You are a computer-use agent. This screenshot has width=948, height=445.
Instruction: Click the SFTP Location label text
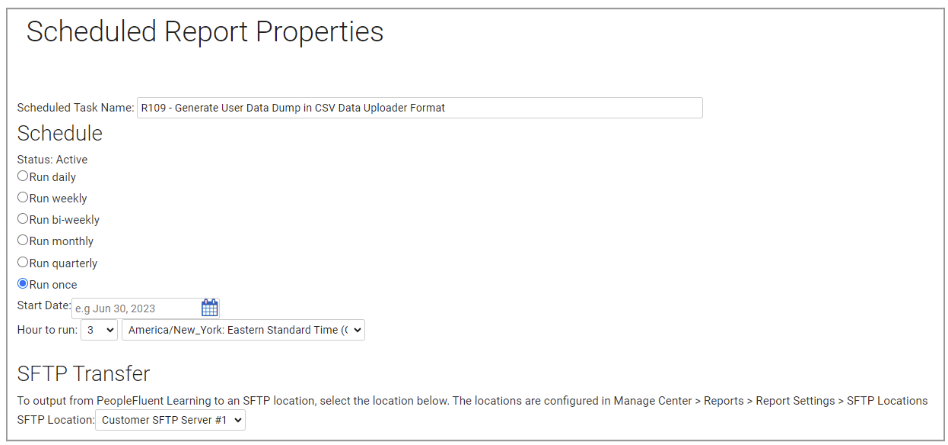(x=56, y=419)
